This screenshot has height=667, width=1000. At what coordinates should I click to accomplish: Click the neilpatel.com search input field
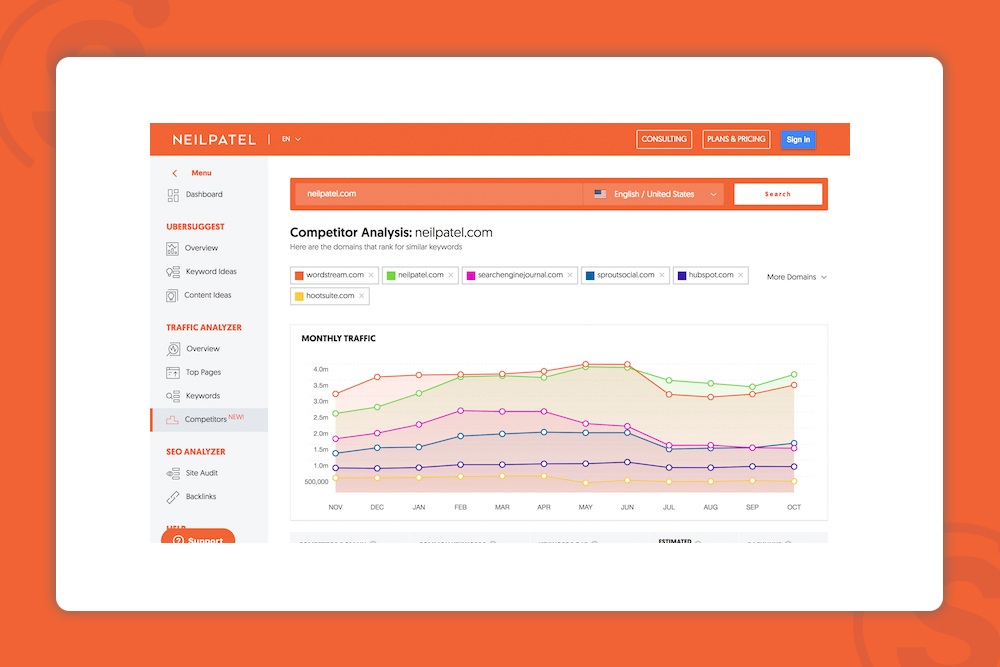[438, 194]
